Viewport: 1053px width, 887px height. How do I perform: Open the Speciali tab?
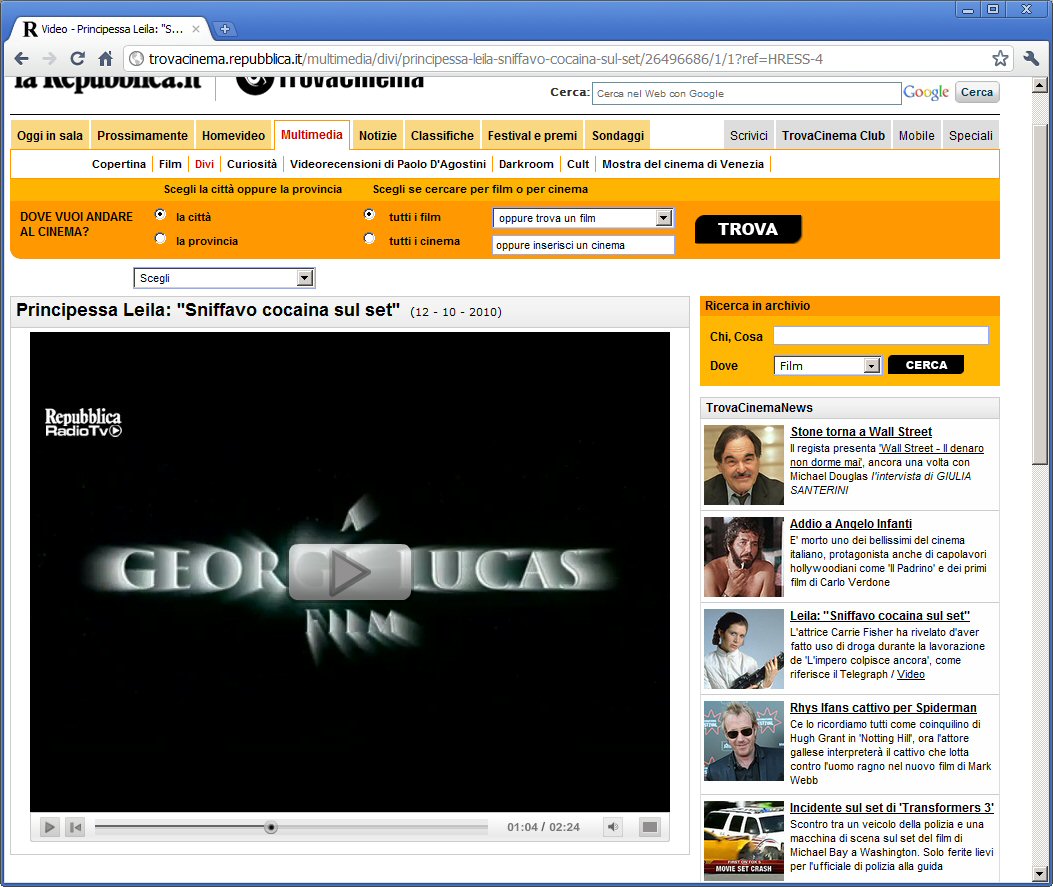point(970,136)
